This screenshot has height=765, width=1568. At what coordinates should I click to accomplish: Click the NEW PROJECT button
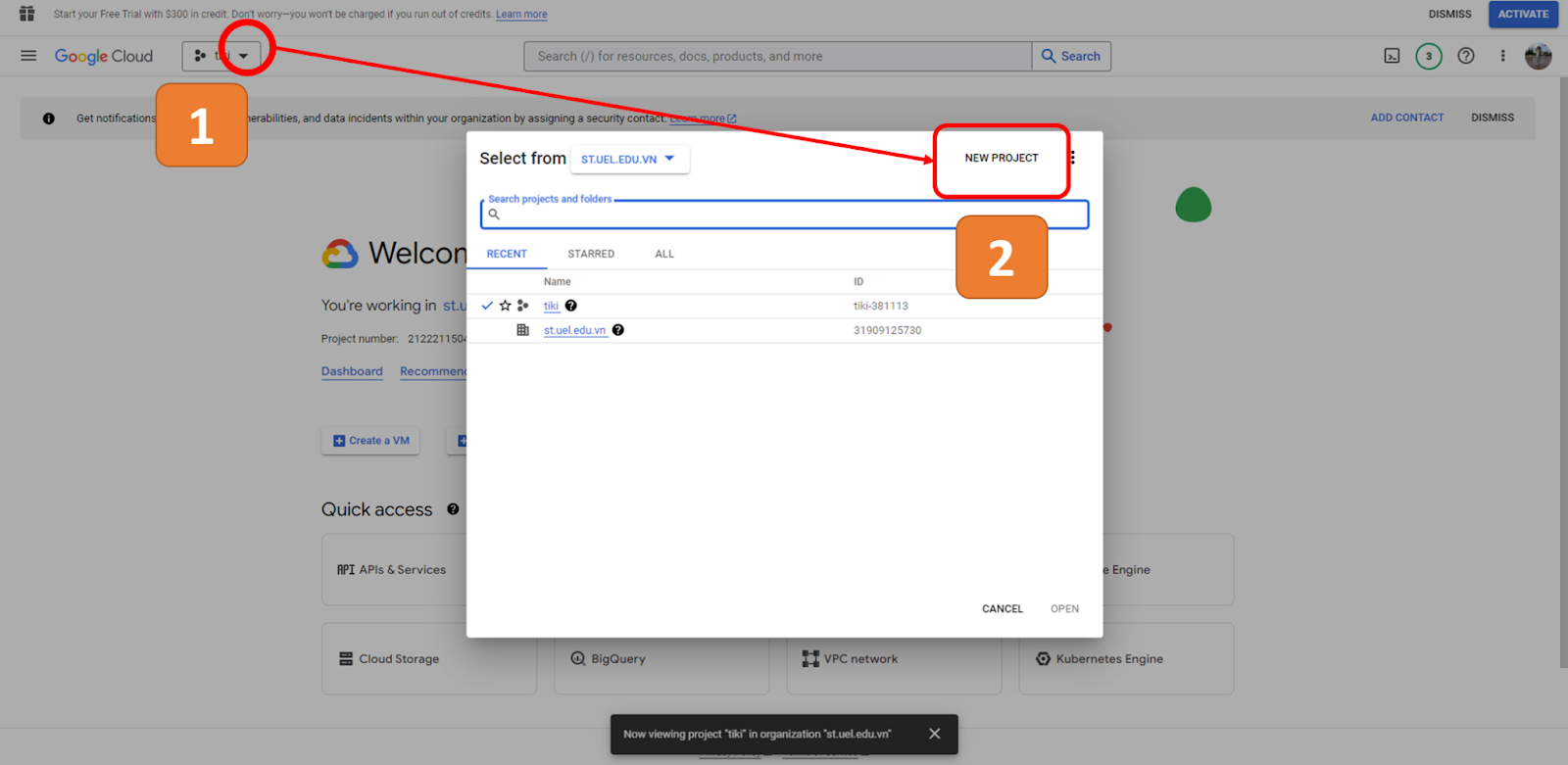(1001, 158)
